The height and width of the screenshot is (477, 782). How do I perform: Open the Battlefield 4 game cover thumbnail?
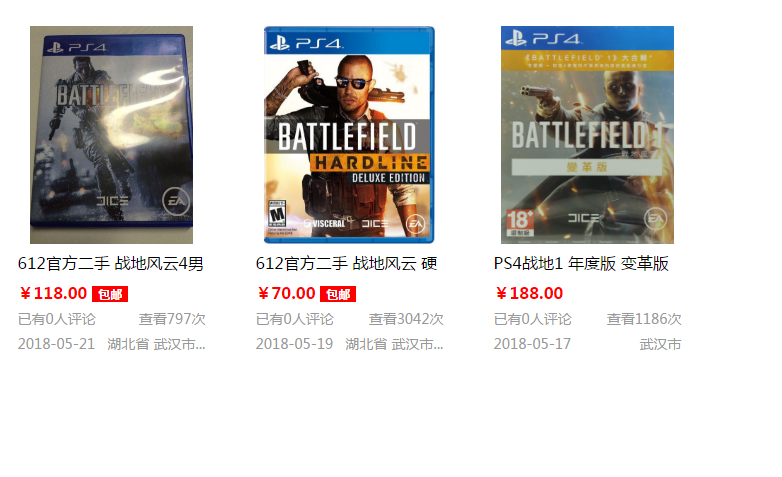[x=111, y=135]
